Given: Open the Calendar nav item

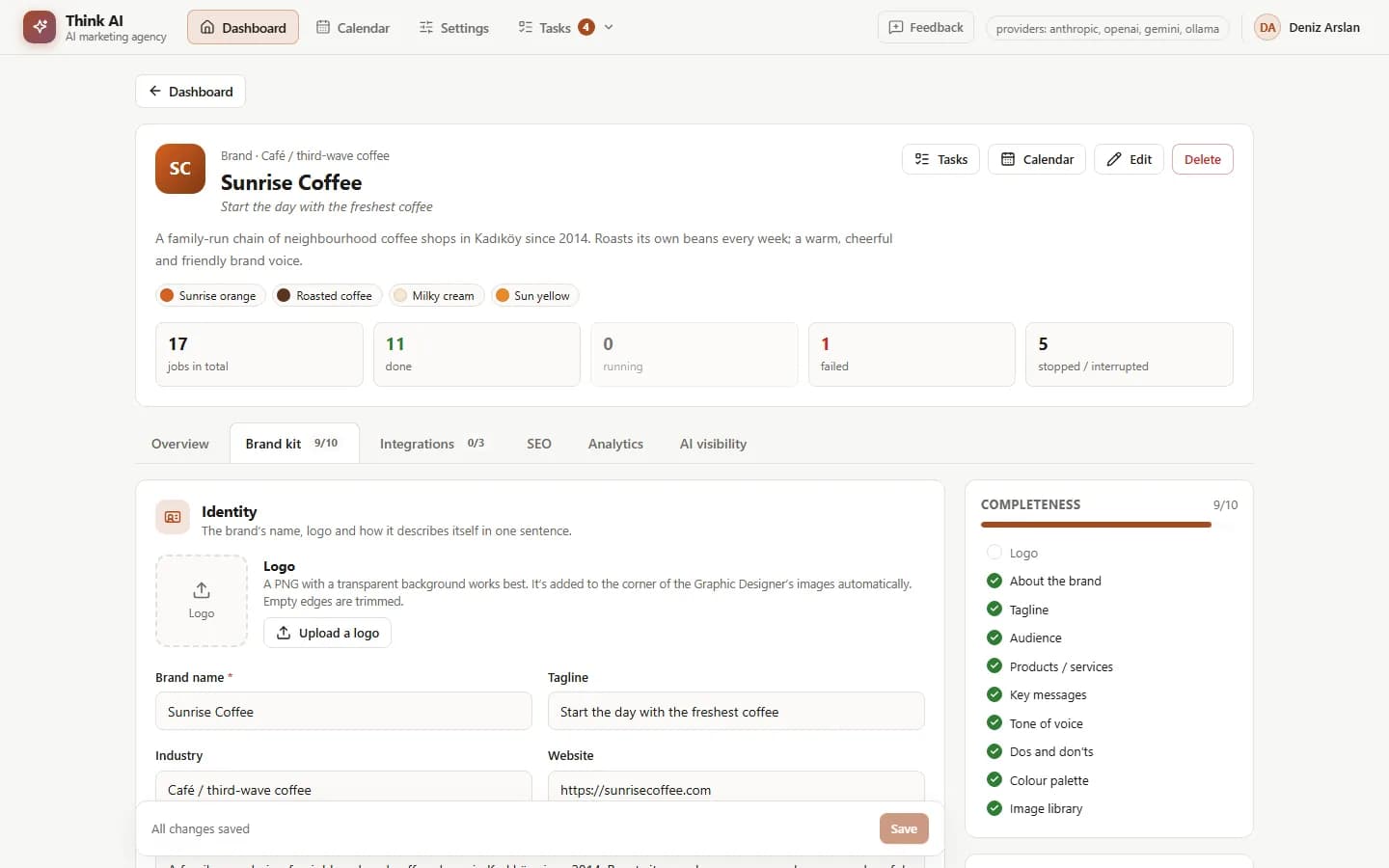Looking at the screenshot, I should tap(353, 27).
